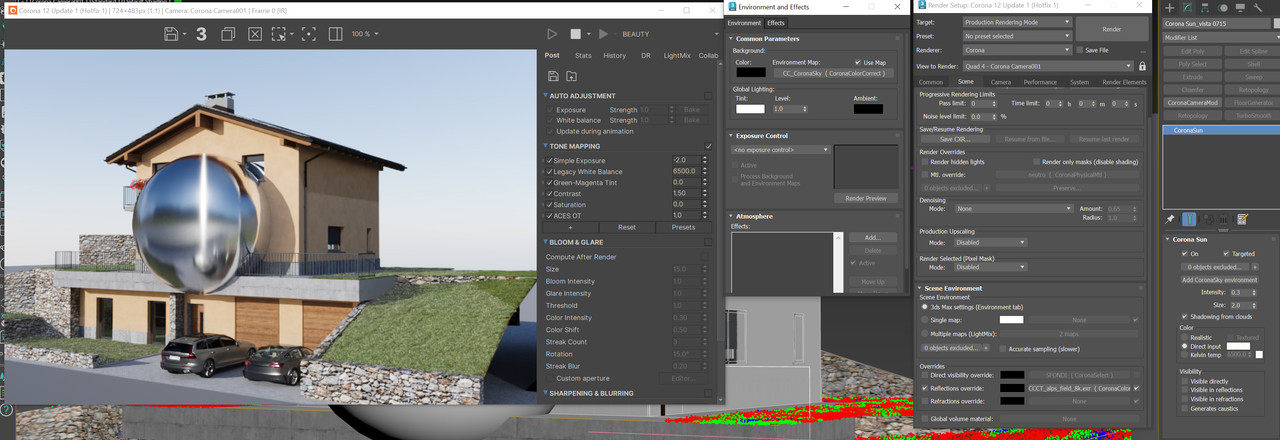The height and width of the screenshot is (440, 1280).
Task: Open the Modifier List dropdown
Action: pos(1220,37)
